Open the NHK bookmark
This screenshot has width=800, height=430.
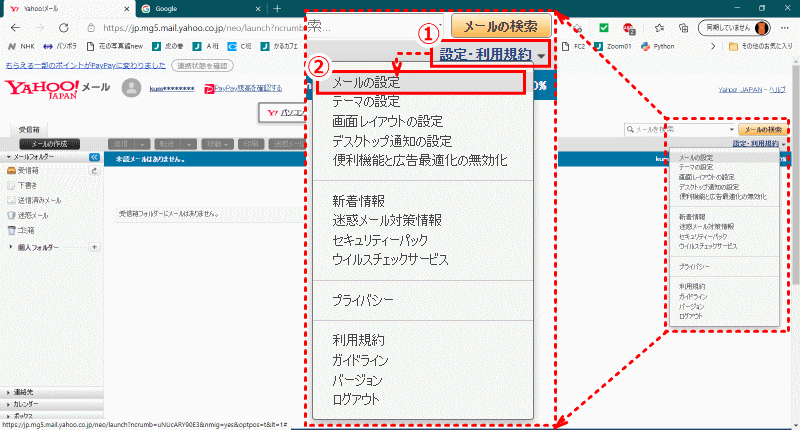coord(21,46)
